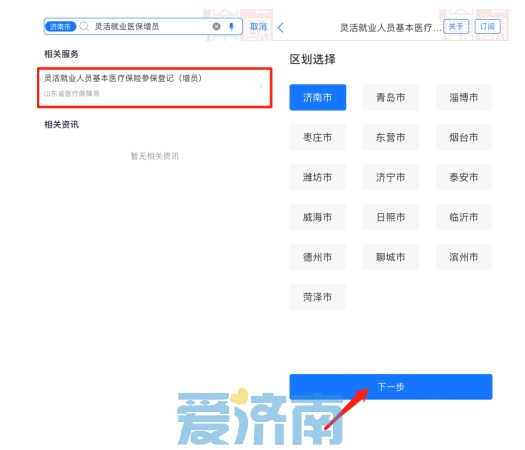Click the 订阅 subscribe button
Screen dimensions: 525x450
(487, 26)
